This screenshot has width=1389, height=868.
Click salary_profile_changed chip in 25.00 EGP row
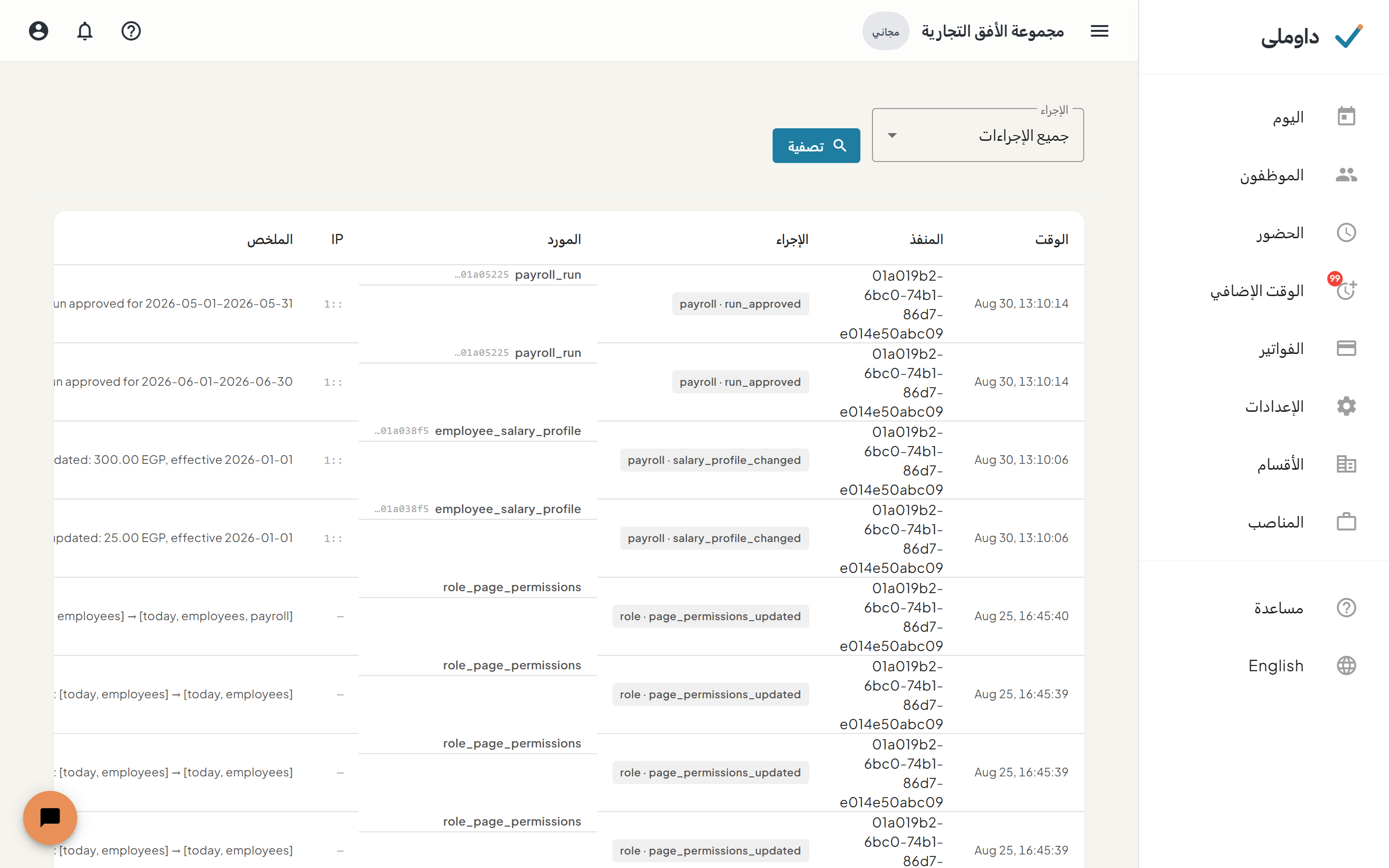(715, 538)
